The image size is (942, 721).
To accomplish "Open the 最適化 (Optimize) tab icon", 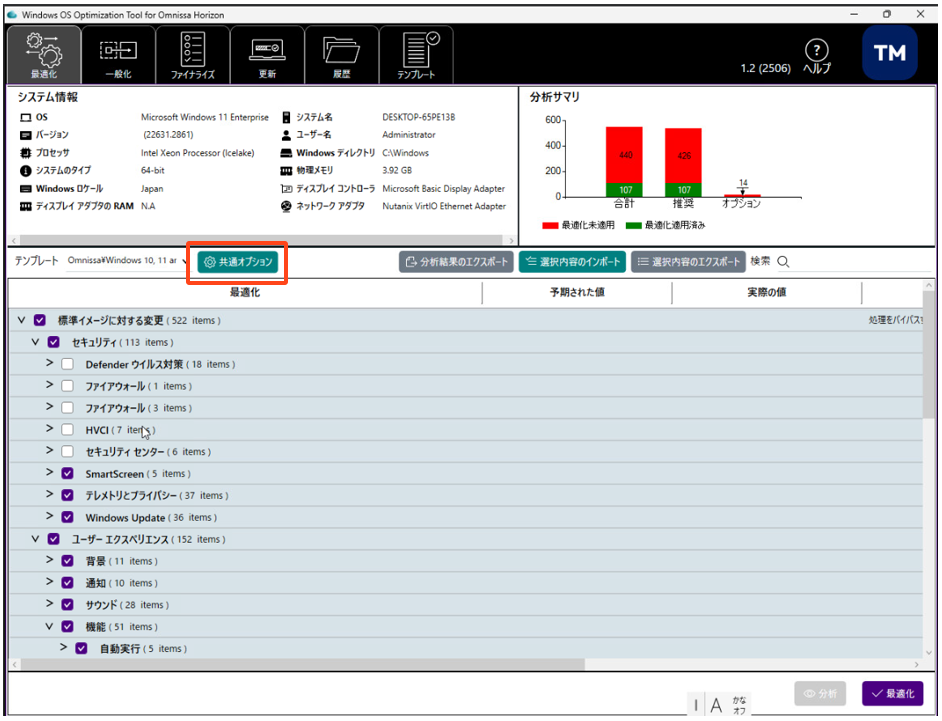I will click(x=43, y=54).
